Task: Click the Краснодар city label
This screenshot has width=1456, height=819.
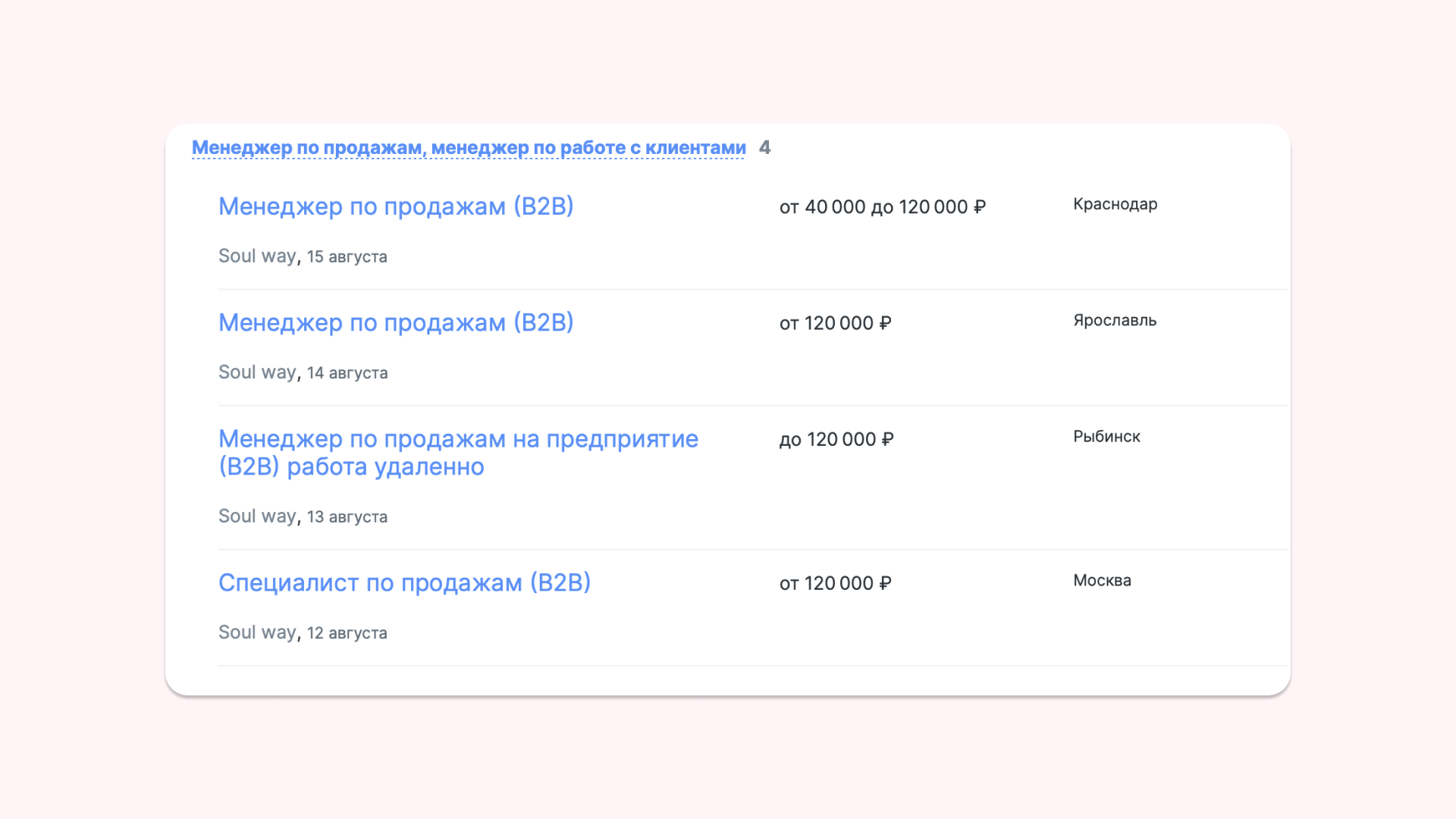Action: click(1115, 204)
